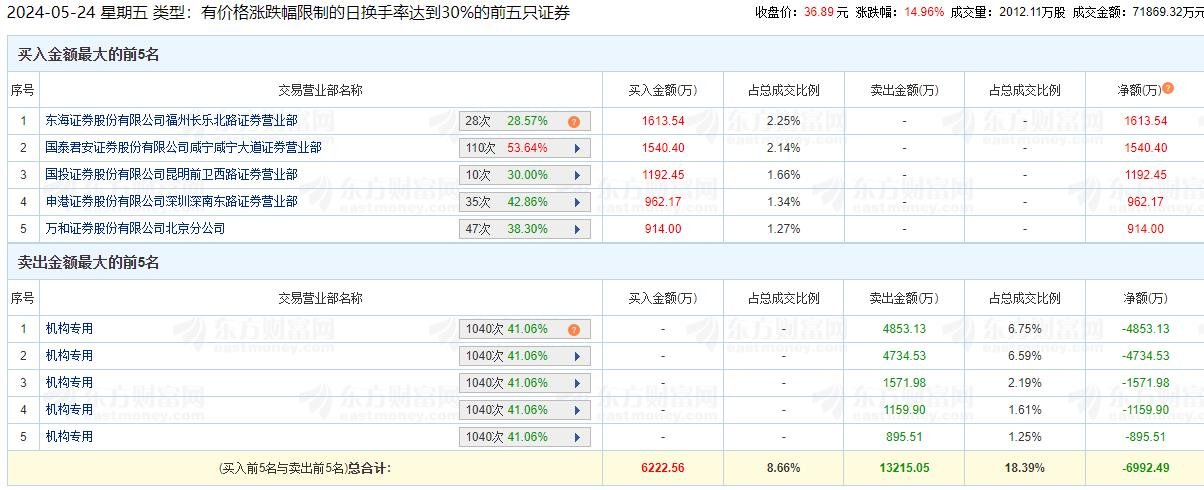Expand fifth 机构专用 row's 1040次 box
This screenshot has width=1204, height=490.
[524, 437]
